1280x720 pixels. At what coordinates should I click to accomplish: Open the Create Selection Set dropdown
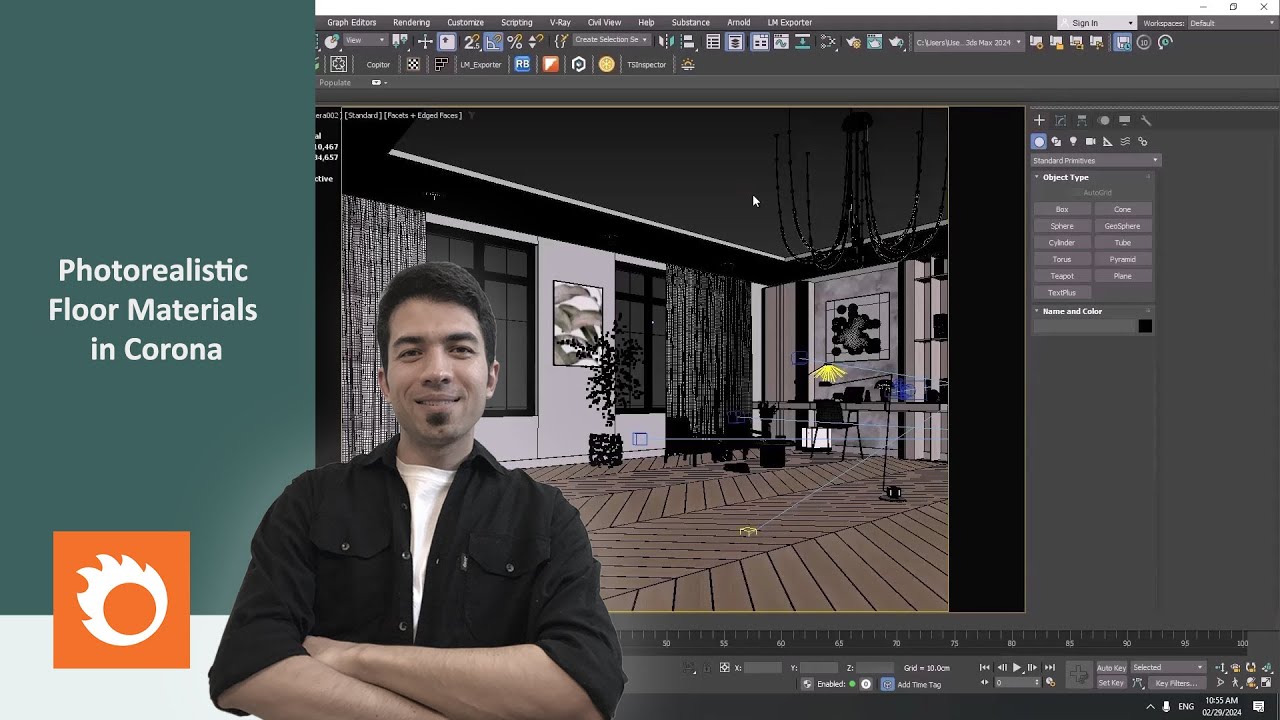click(611, 40)
